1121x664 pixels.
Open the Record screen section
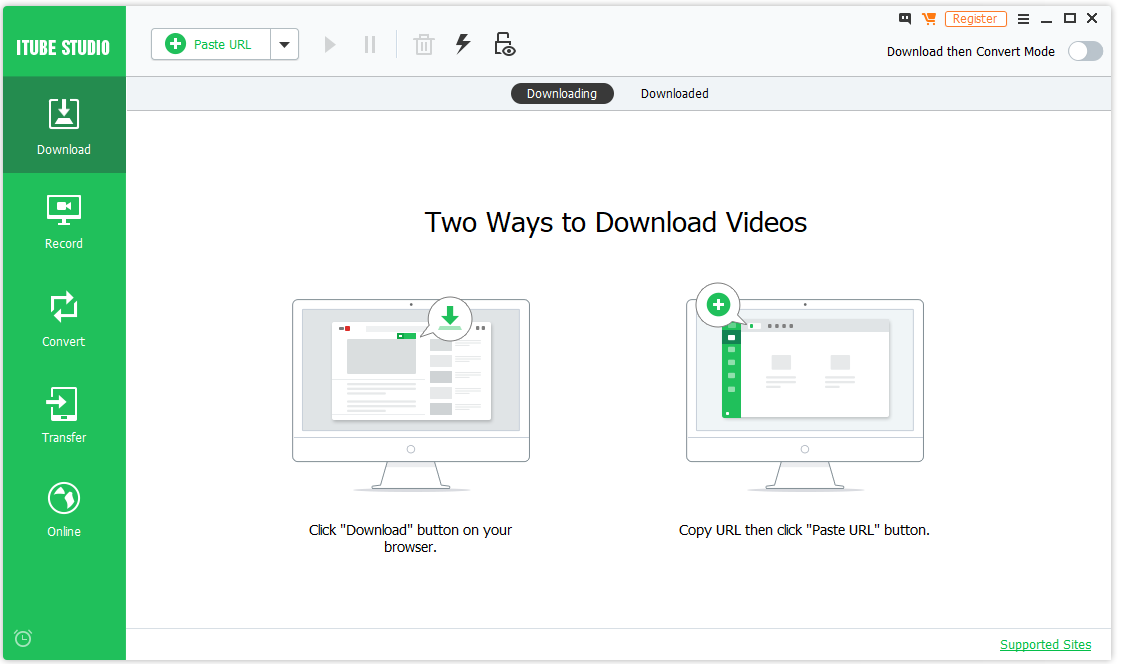point(64,221)
